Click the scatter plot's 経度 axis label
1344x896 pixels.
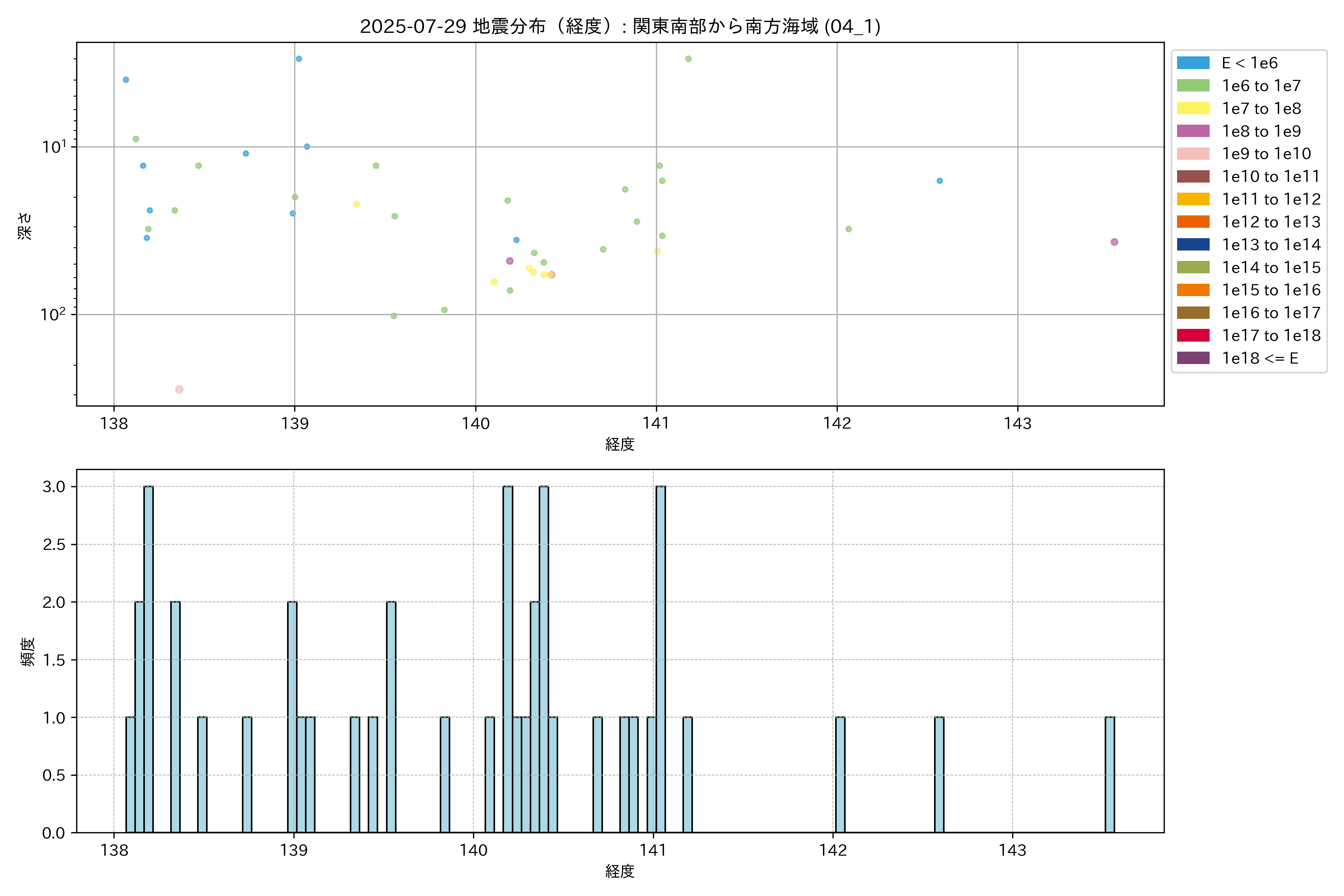click(619, 444)
